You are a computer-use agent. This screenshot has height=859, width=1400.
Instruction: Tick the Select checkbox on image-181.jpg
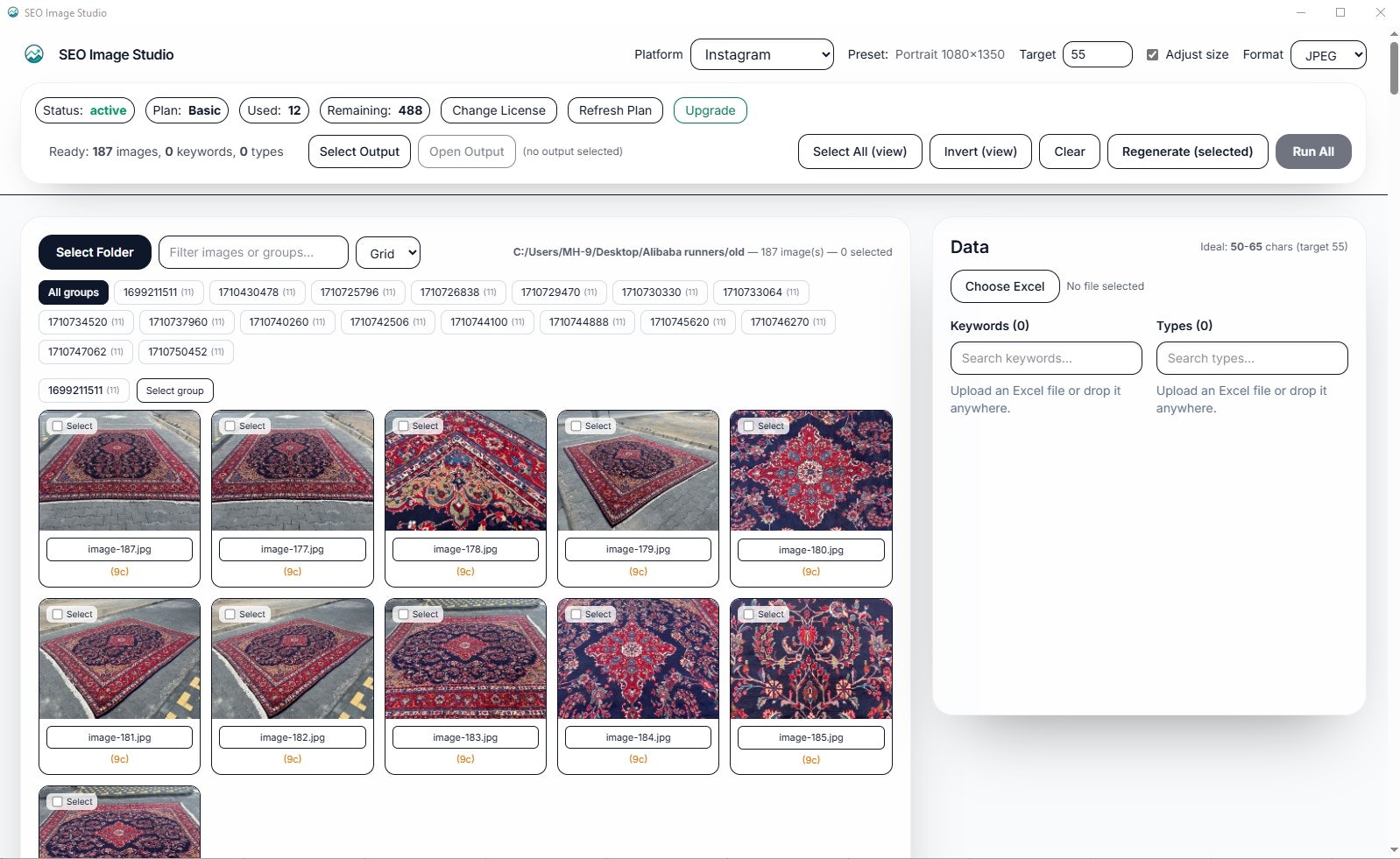[58, 615]
